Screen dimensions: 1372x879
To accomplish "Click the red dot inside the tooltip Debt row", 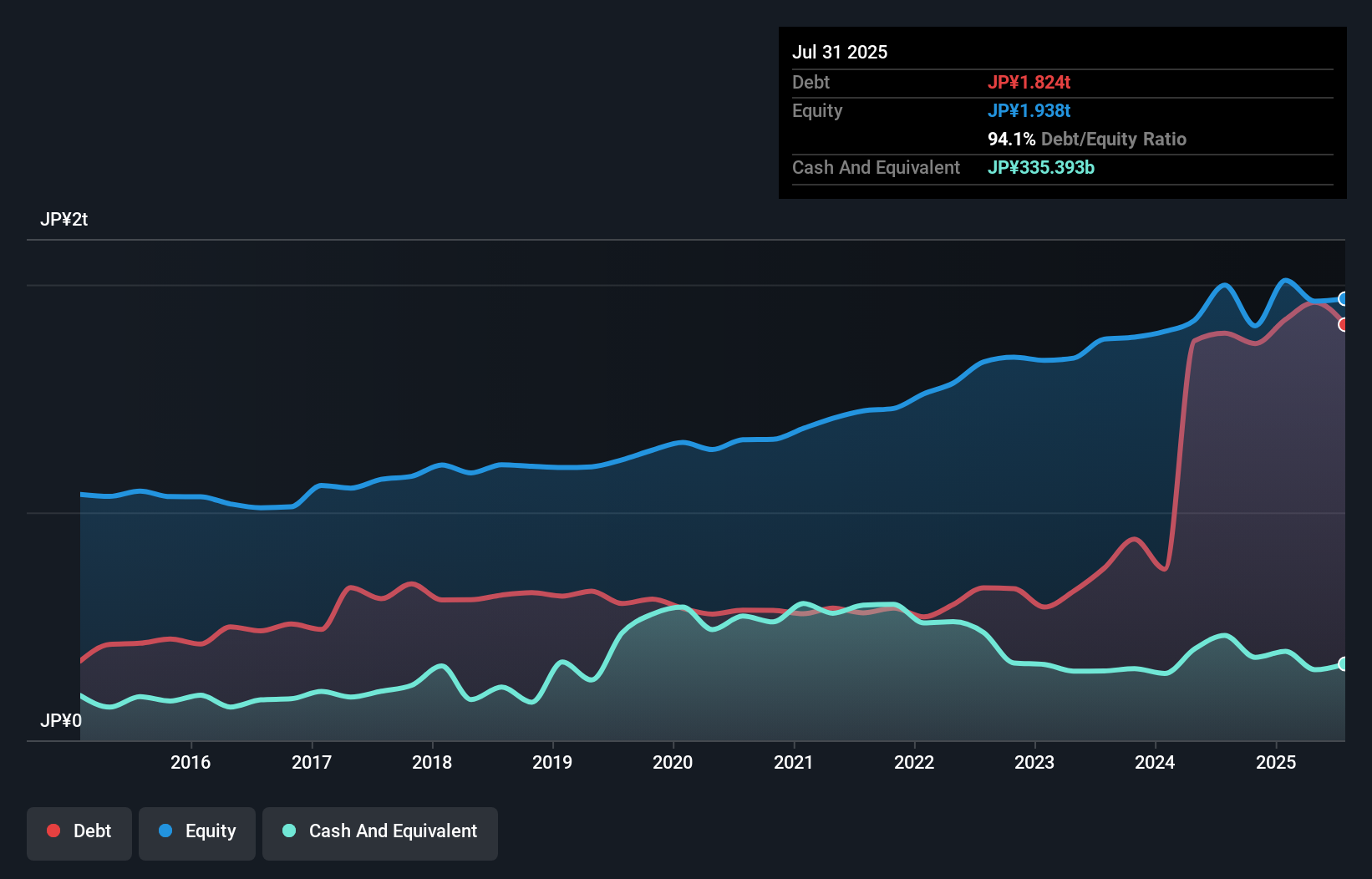I will (x=1029, y=82).
